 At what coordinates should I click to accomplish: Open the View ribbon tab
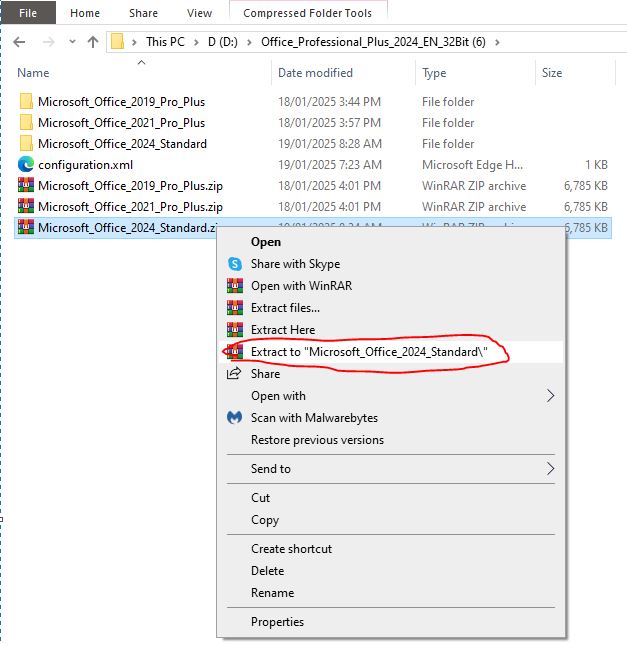tap(199, 13)
